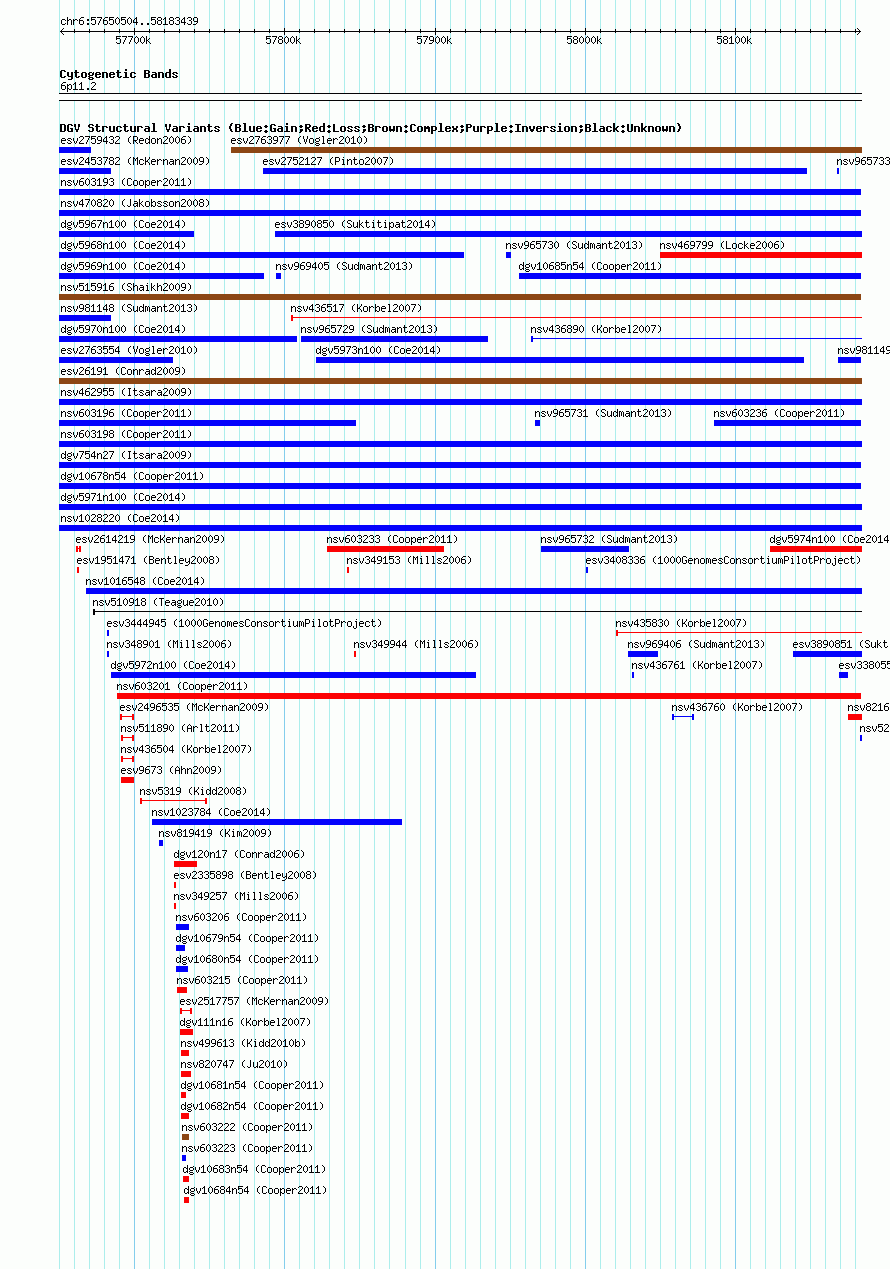Open the nsv436760 (Korbel2007) label
890x1269 pixels.
pos(737,707)
